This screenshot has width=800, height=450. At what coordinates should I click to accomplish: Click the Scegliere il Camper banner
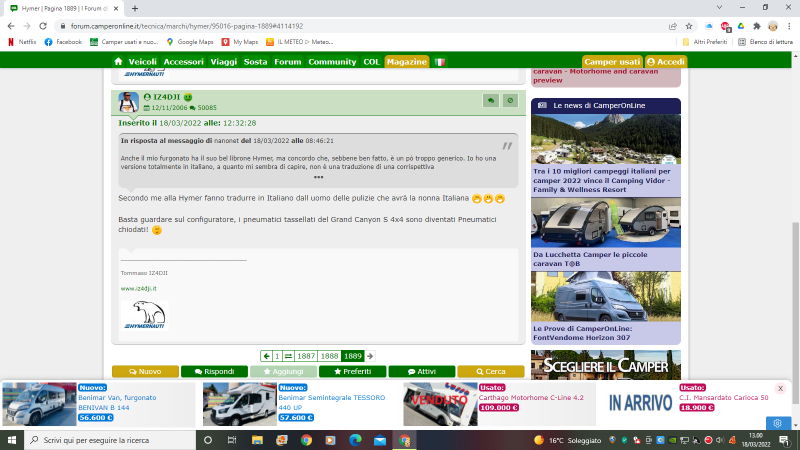tap(606, 365)
